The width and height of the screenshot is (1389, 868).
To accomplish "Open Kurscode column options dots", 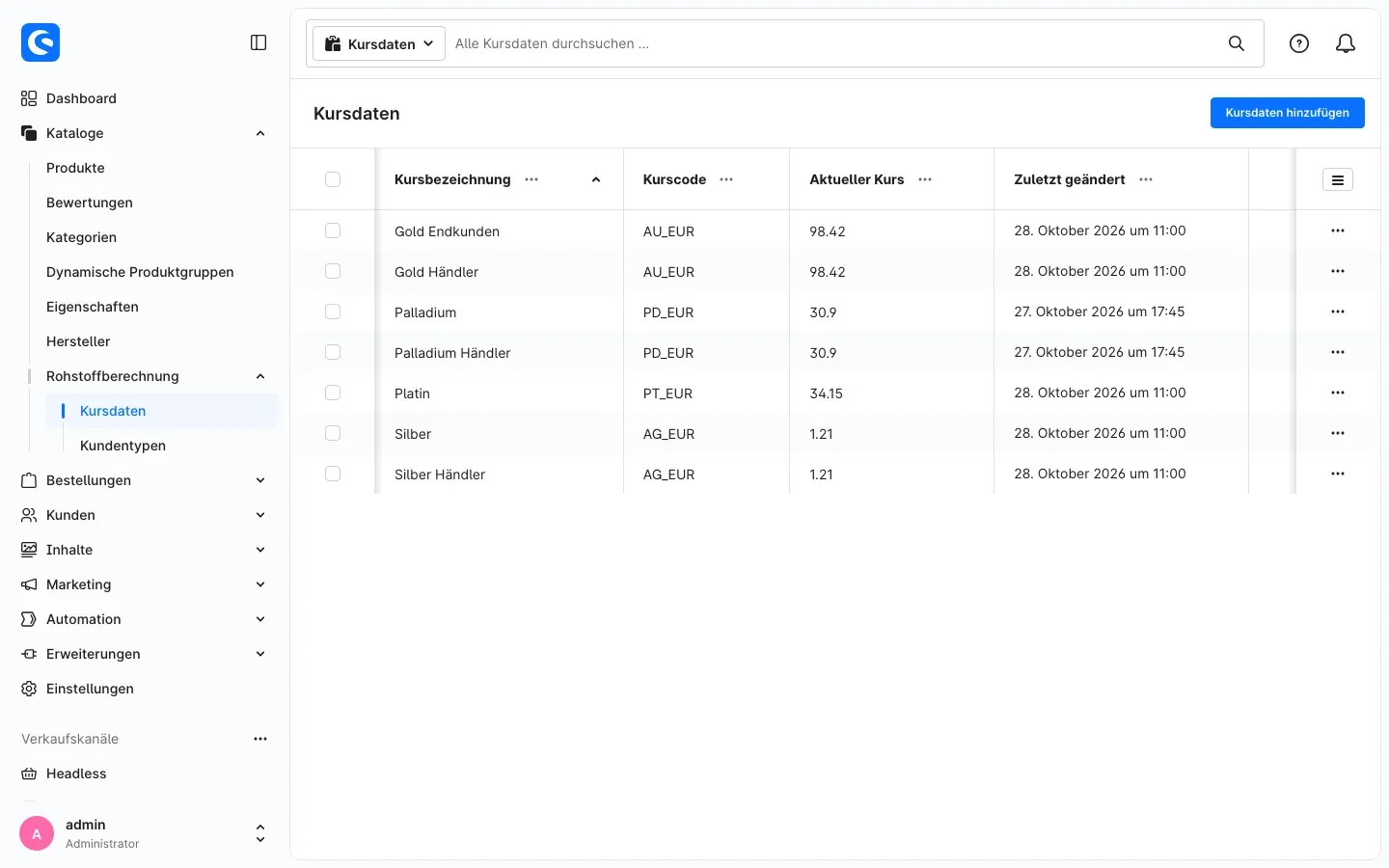I will (x=726, y=179).
